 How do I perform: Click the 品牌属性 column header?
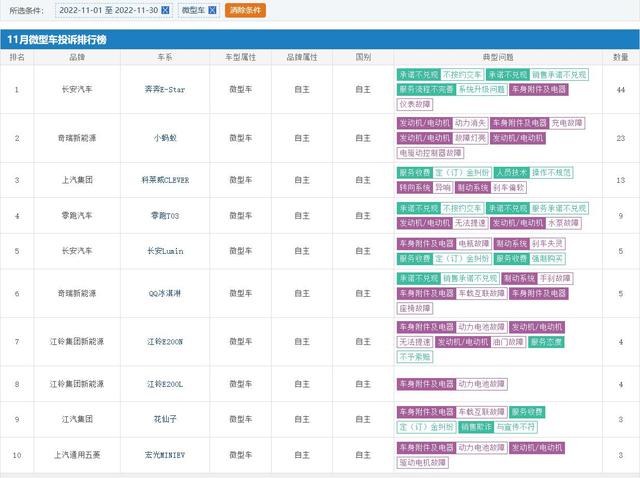pyautogui.click(x=302, y=57)
